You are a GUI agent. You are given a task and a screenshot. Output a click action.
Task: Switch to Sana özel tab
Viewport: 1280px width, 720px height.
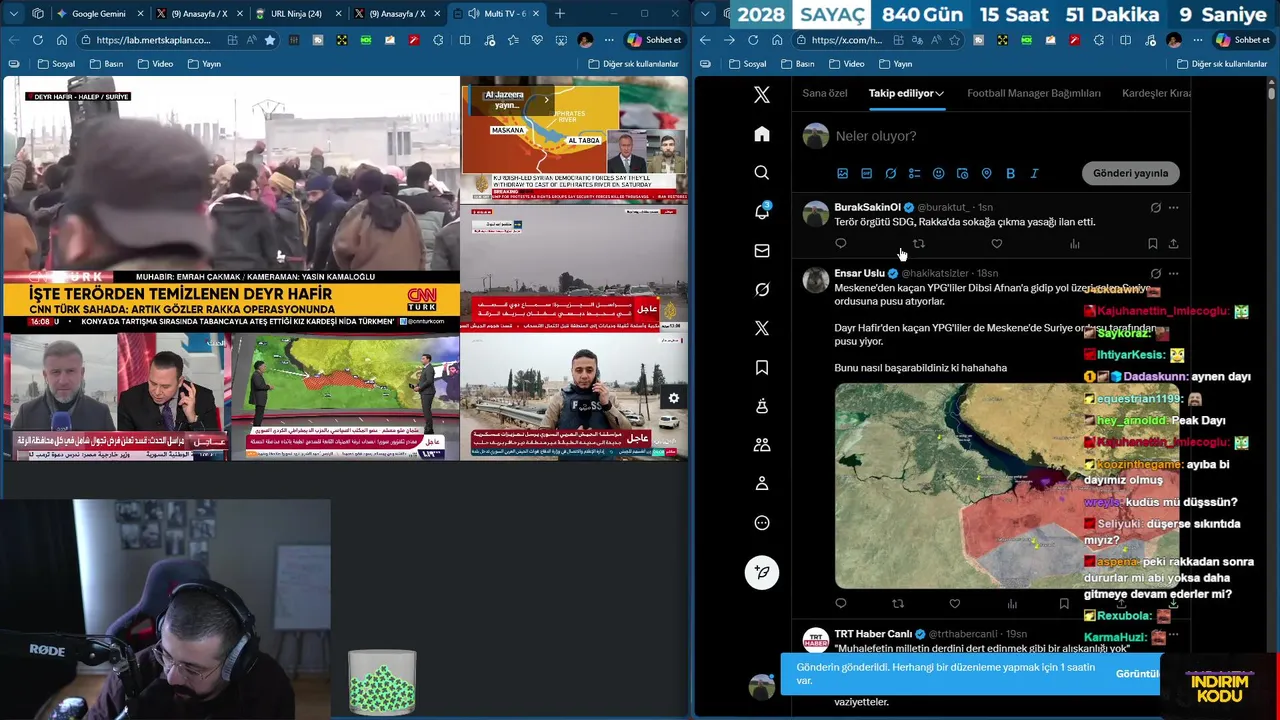(x=825, y=93)
